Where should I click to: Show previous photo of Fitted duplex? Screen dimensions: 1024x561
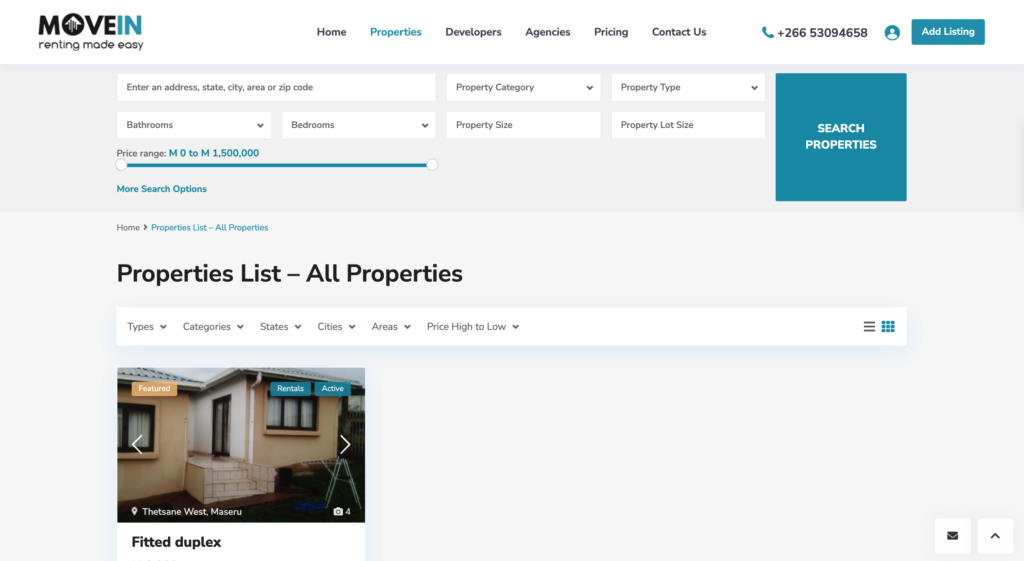(x=137, y=445)
